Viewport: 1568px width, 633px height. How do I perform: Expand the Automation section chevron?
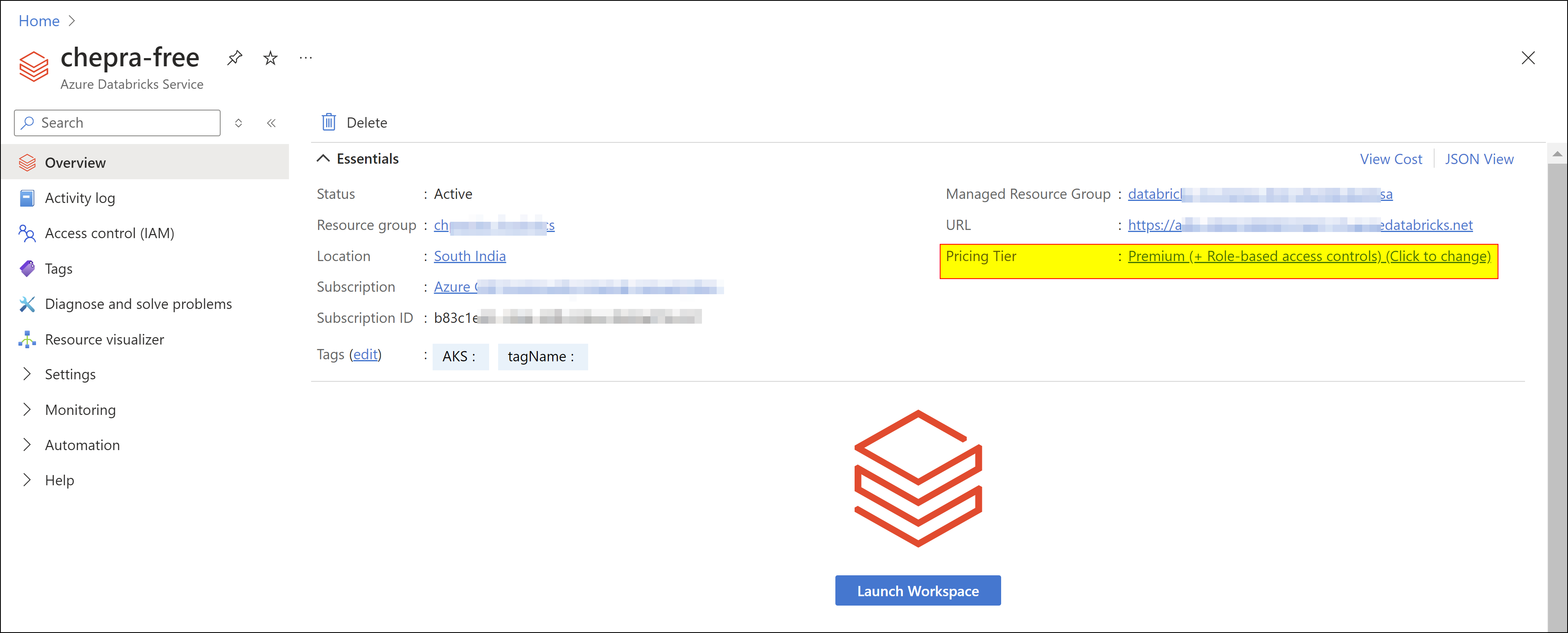point(27,444)
